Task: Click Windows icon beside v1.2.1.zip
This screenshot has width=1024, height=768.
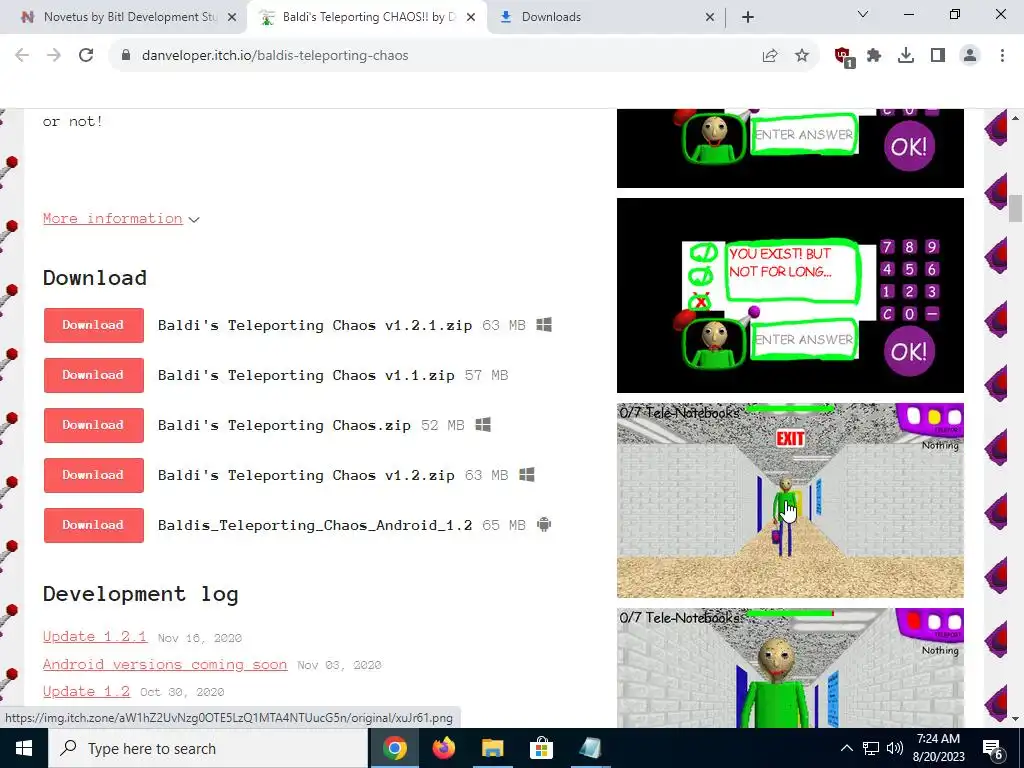Action: 544,325
